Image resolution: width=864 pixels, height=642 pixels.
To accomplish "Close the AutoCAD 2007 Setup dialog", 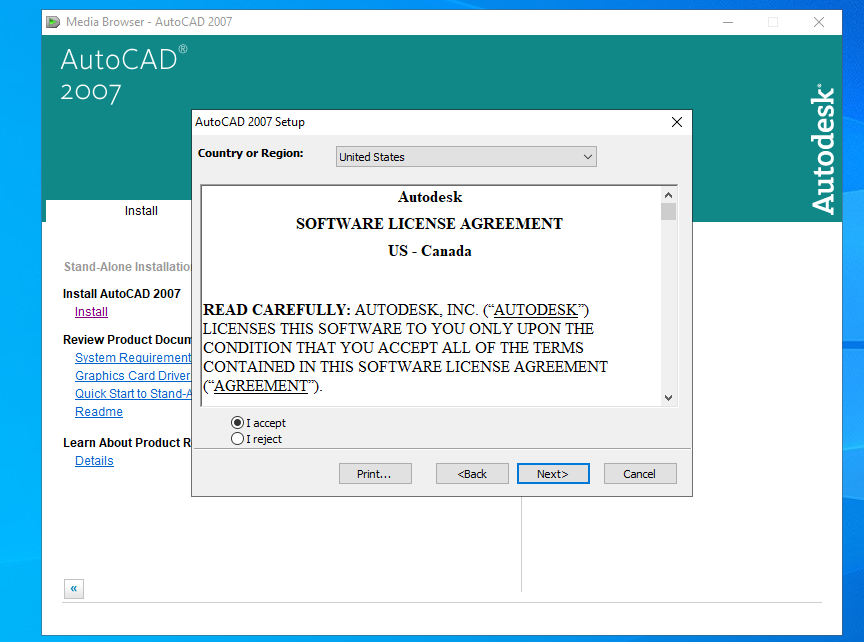I will (677, 122).
